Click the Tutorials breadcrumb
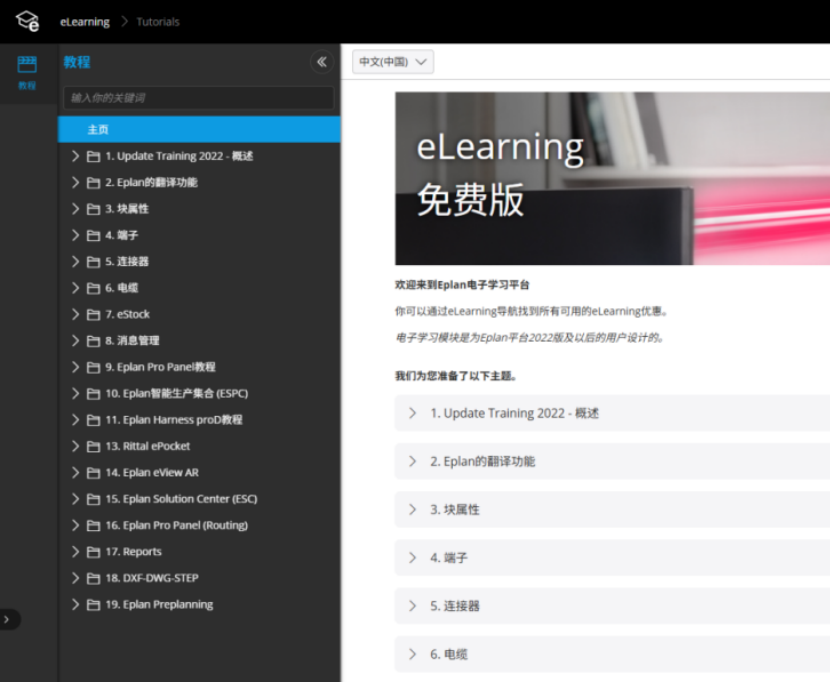The image size is (830, 683). [x=158, y=22]
